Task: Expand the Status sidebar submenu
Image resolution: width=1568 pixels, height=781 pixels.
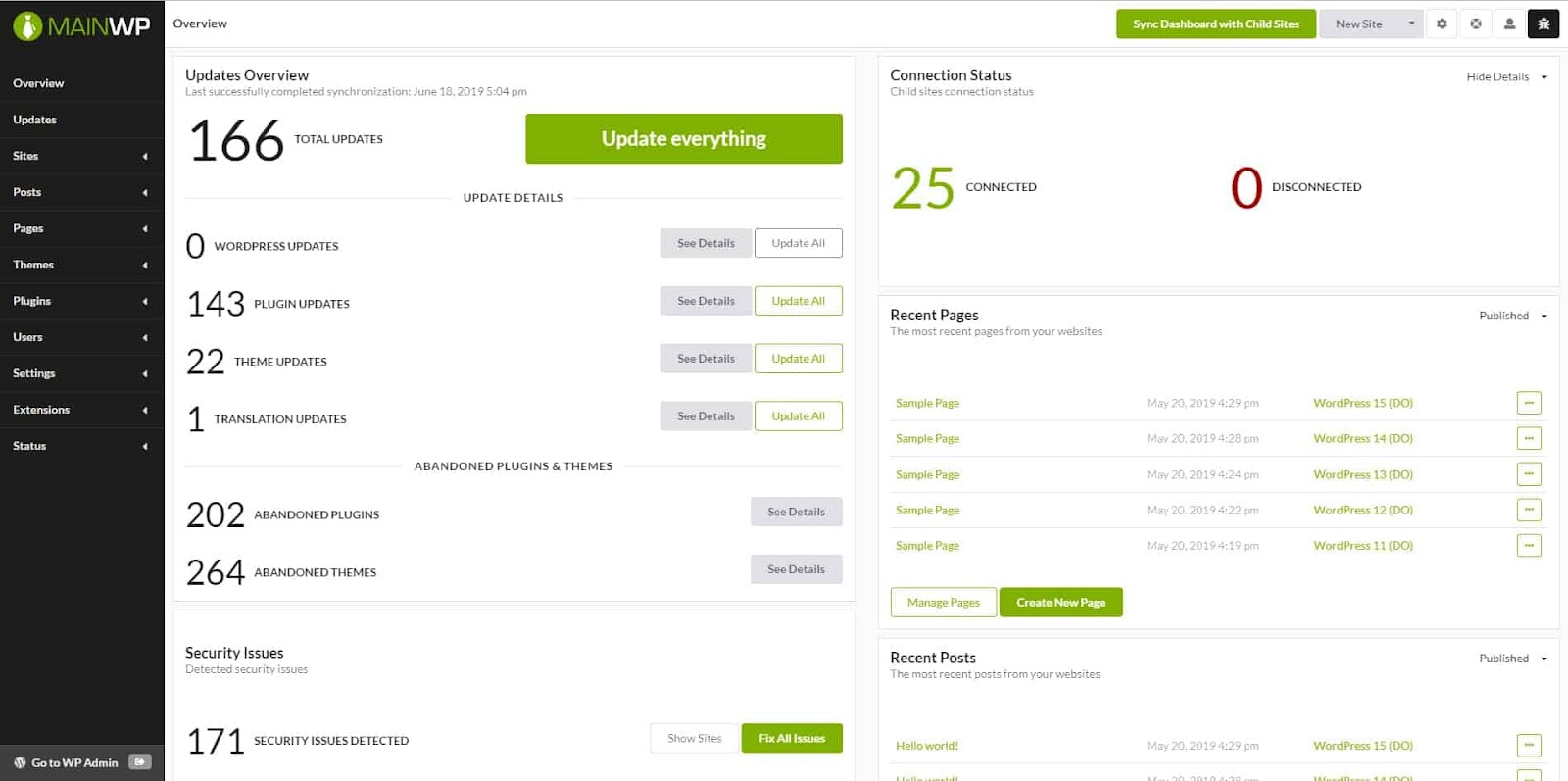Action: 145,446
